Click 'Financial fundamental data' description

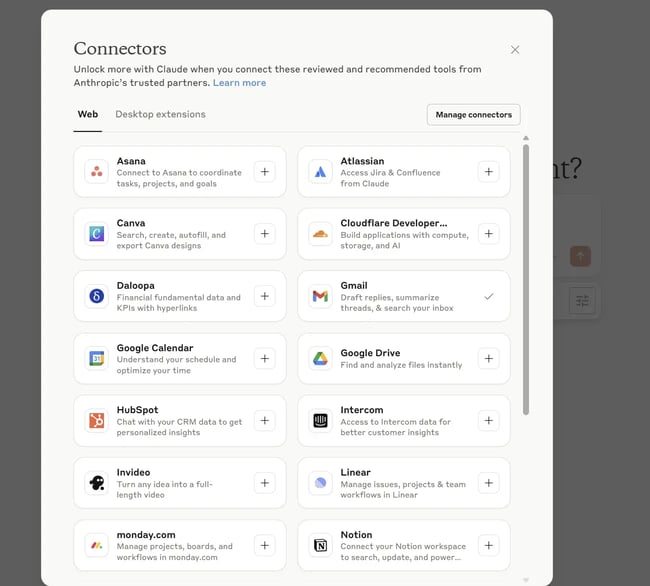pos(179,303)
